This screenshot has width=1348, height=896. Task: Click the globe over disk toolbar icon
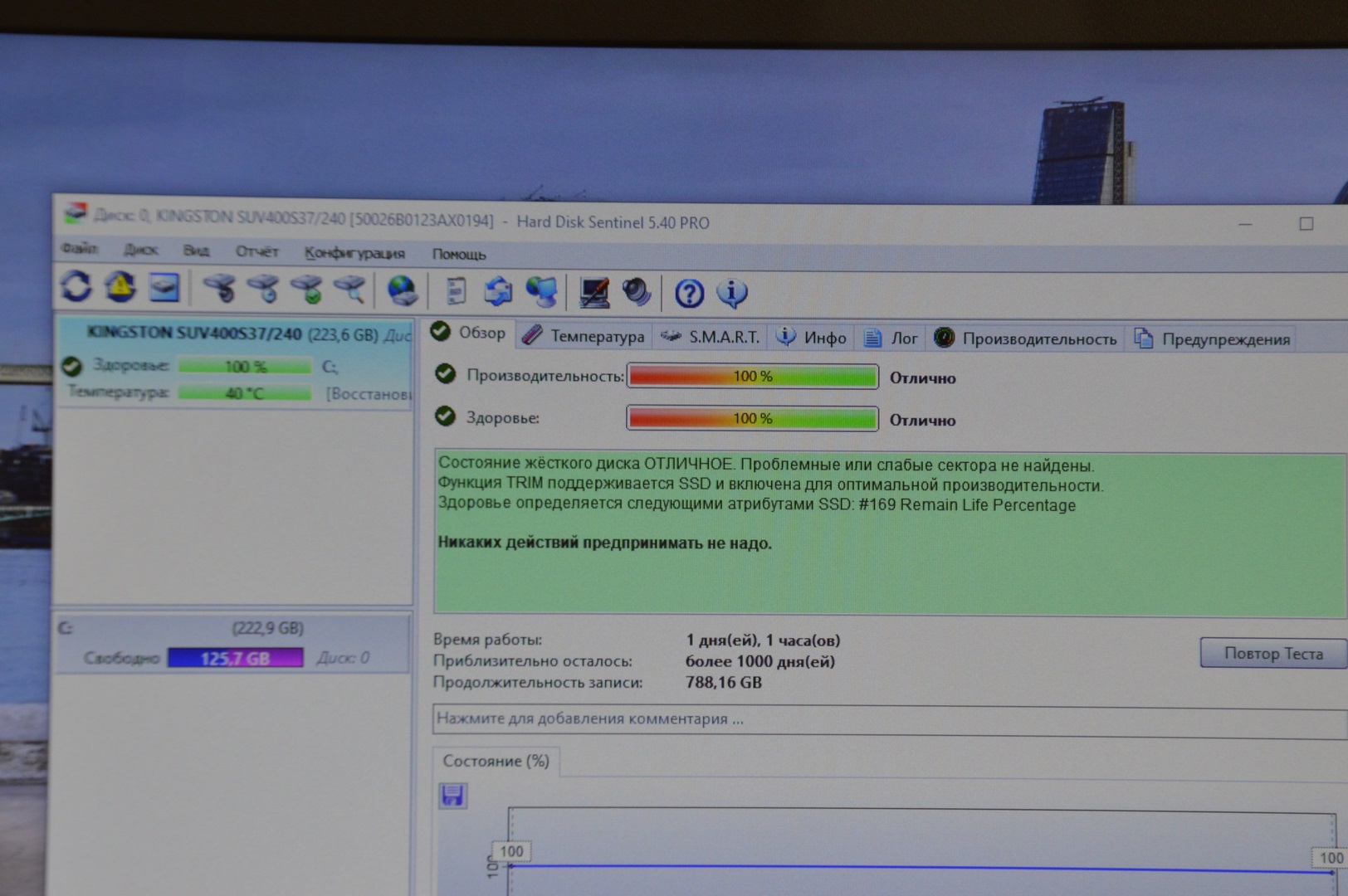pyautogui.click(x=403, y=290)
